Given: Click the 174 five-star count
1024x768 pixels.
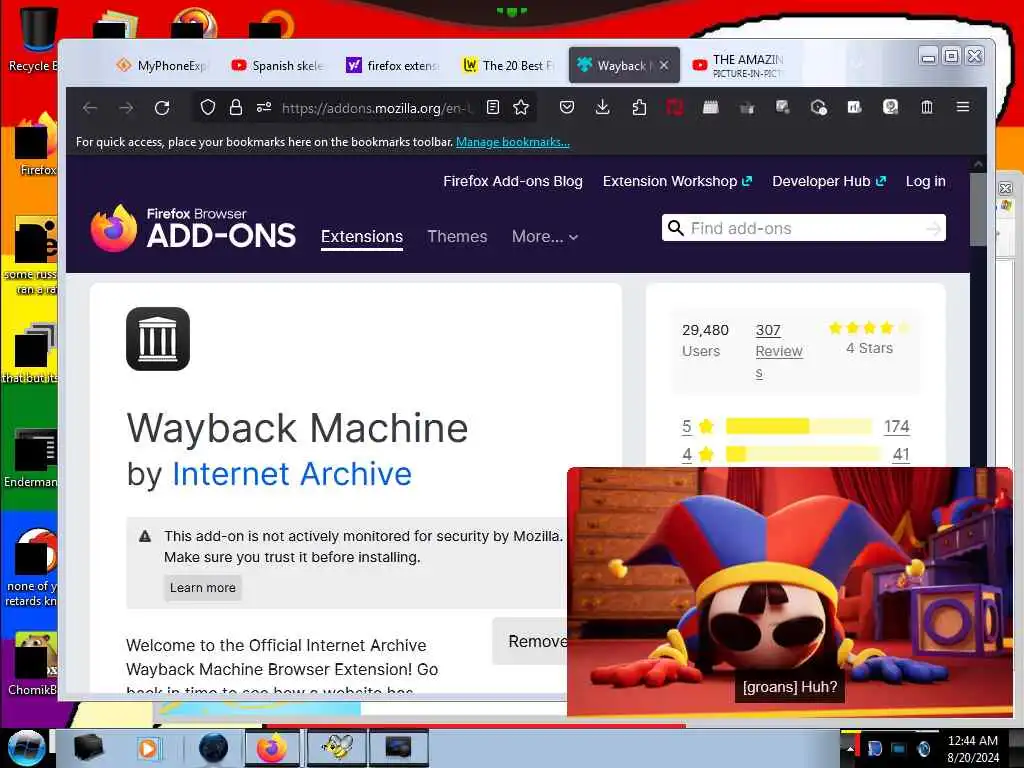Looking at the screenshot, I should (896, 426).
